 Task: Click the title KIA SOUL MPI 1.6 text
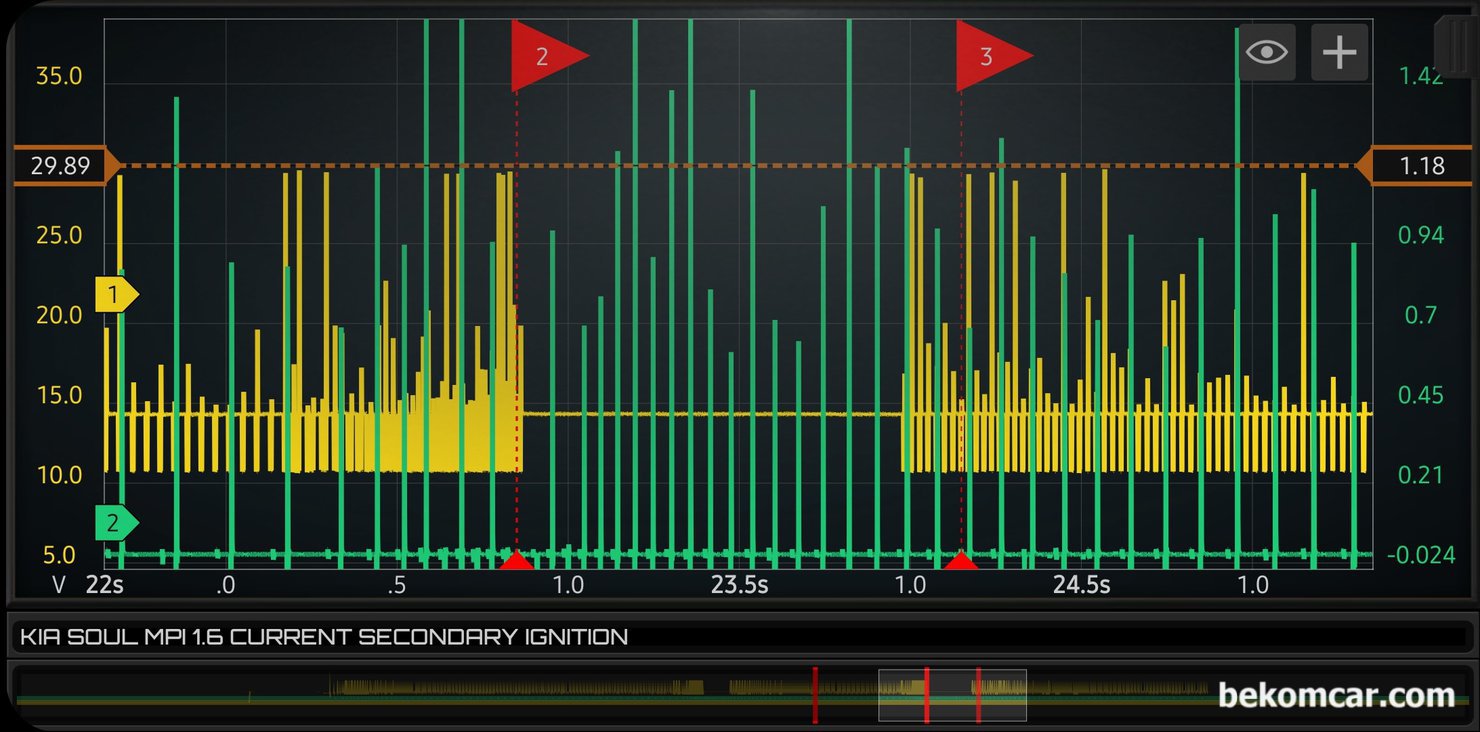pyautogui.click(x=324, y=637)
